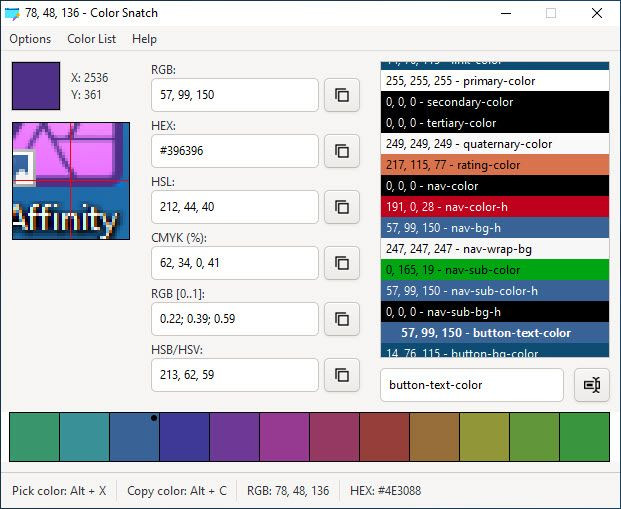This screenshot has height=509, width=621.
Task: Copy the RGB value 57, 99, 150
Action: coord(342,95)
